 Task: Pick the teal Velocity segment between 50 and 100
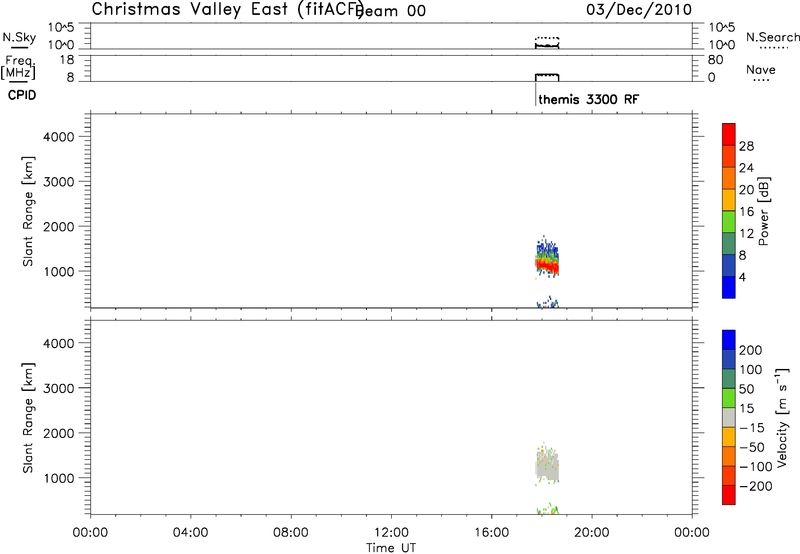pos(729,379)
